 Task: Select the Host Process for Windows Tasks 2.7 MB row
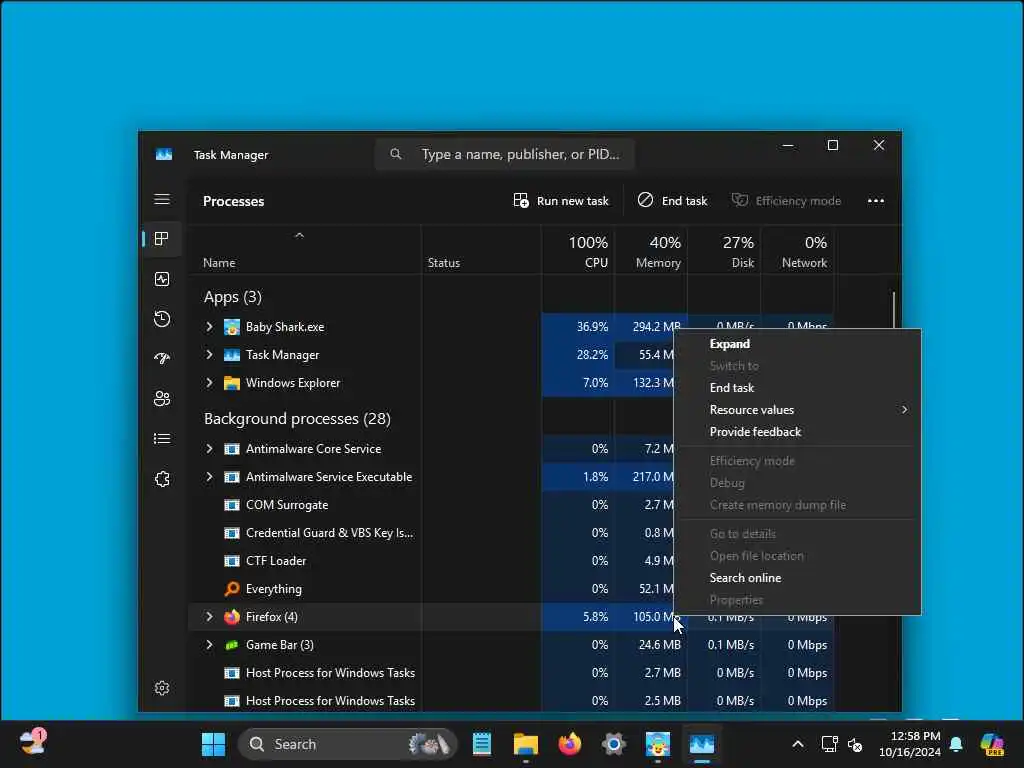click(x=511, y=673)
